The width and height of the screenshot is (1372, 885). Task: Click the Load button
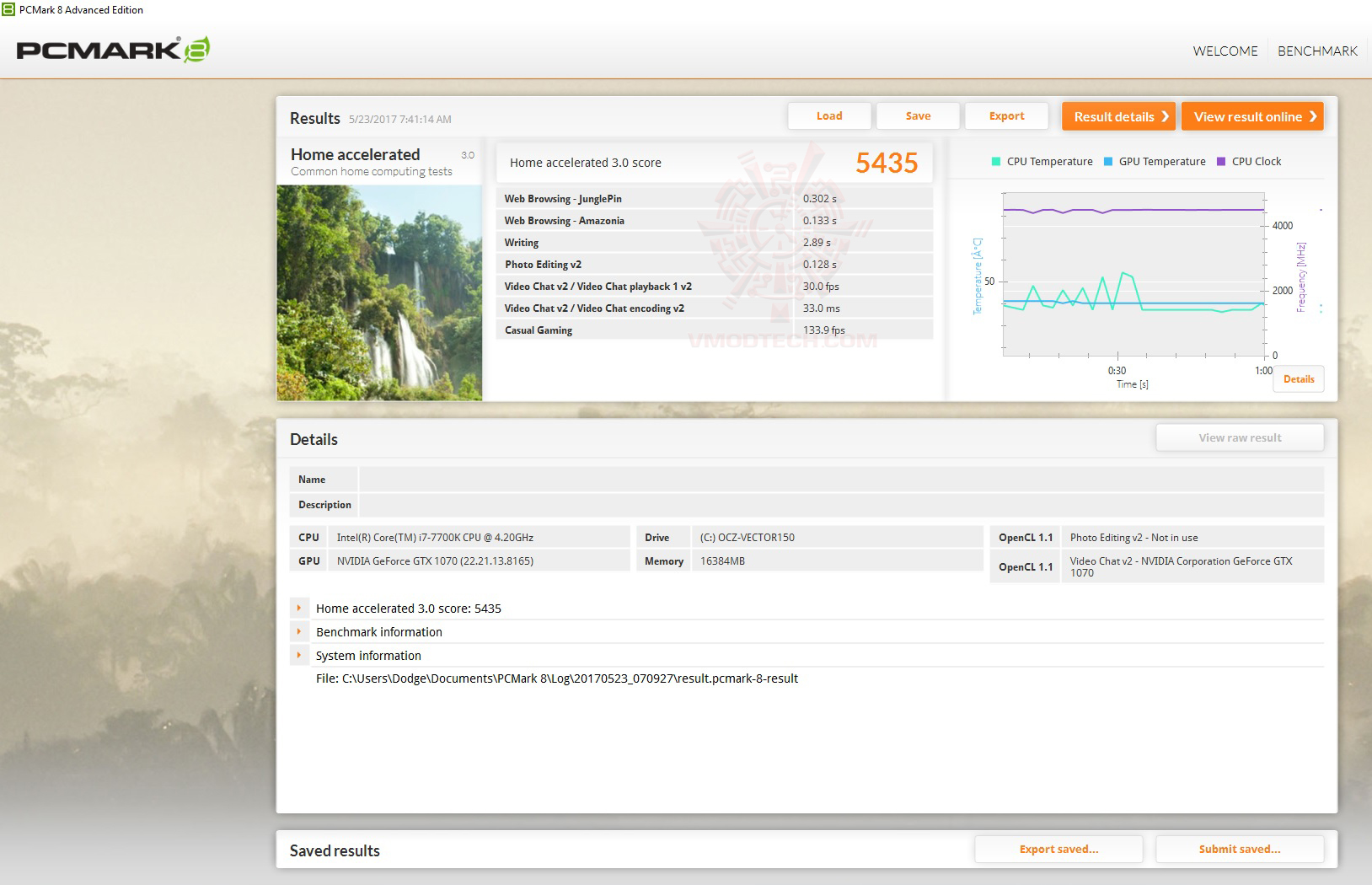tap(829, 116)
